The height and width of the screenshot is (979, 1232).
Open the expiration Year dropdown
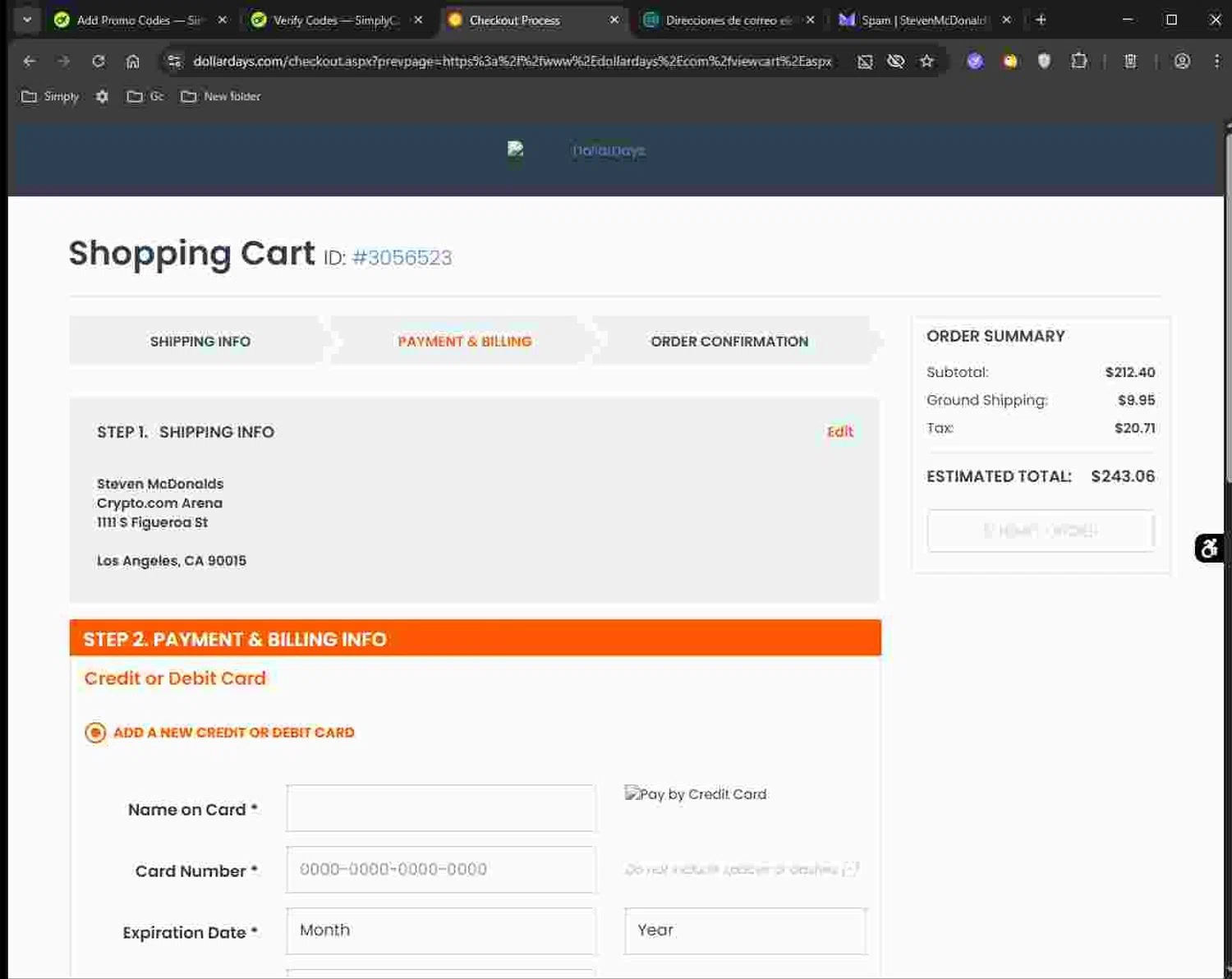pos(745,931)
